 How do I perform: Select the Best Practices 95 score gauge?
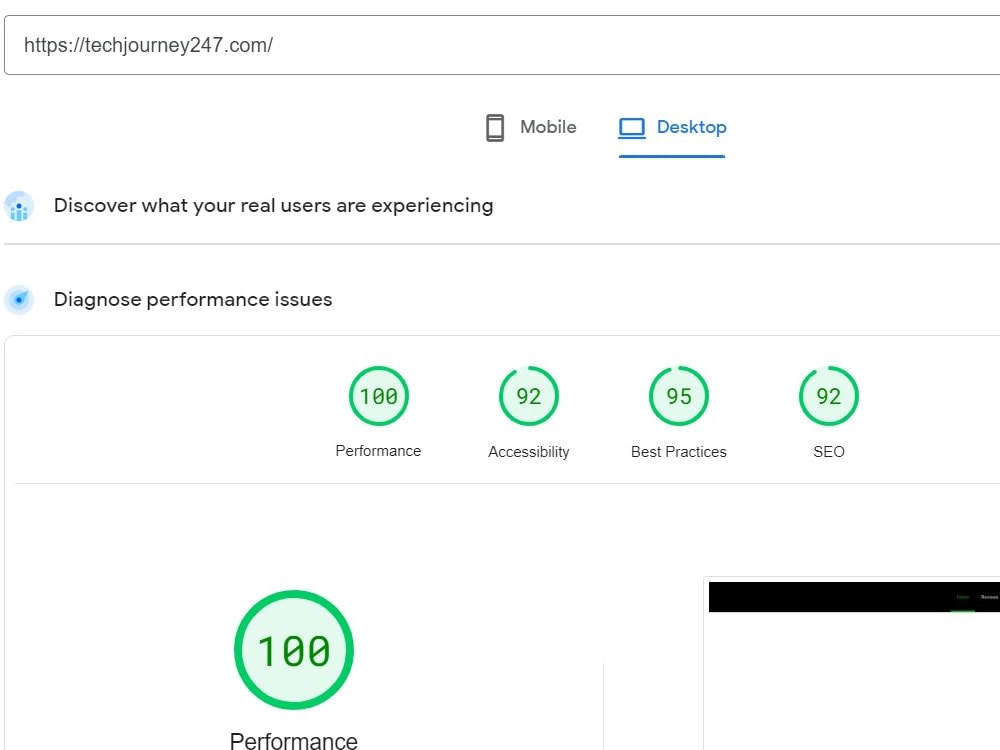[678, 395]
